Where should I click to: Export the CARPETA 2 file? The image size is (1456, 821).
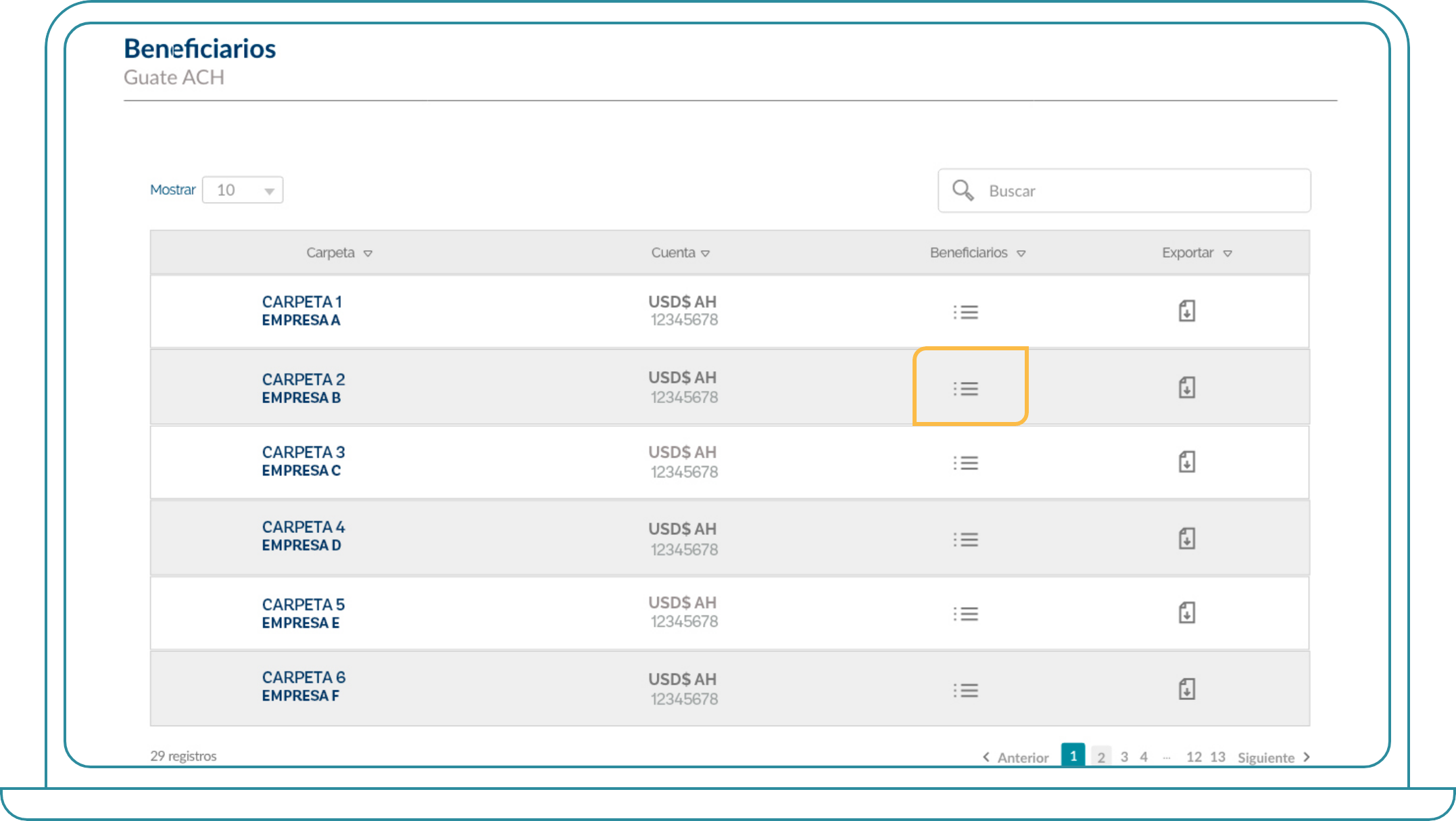[x=1187, y=388]
